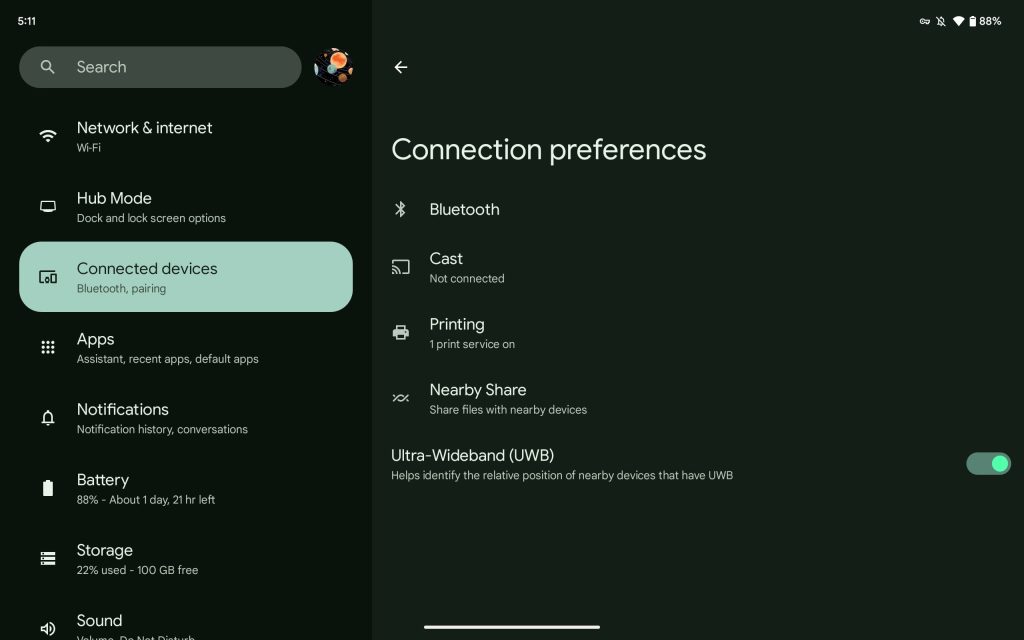This screenshot has height=640, width=1024.
Task: Tap the back arrow icon
Action: 401,67
